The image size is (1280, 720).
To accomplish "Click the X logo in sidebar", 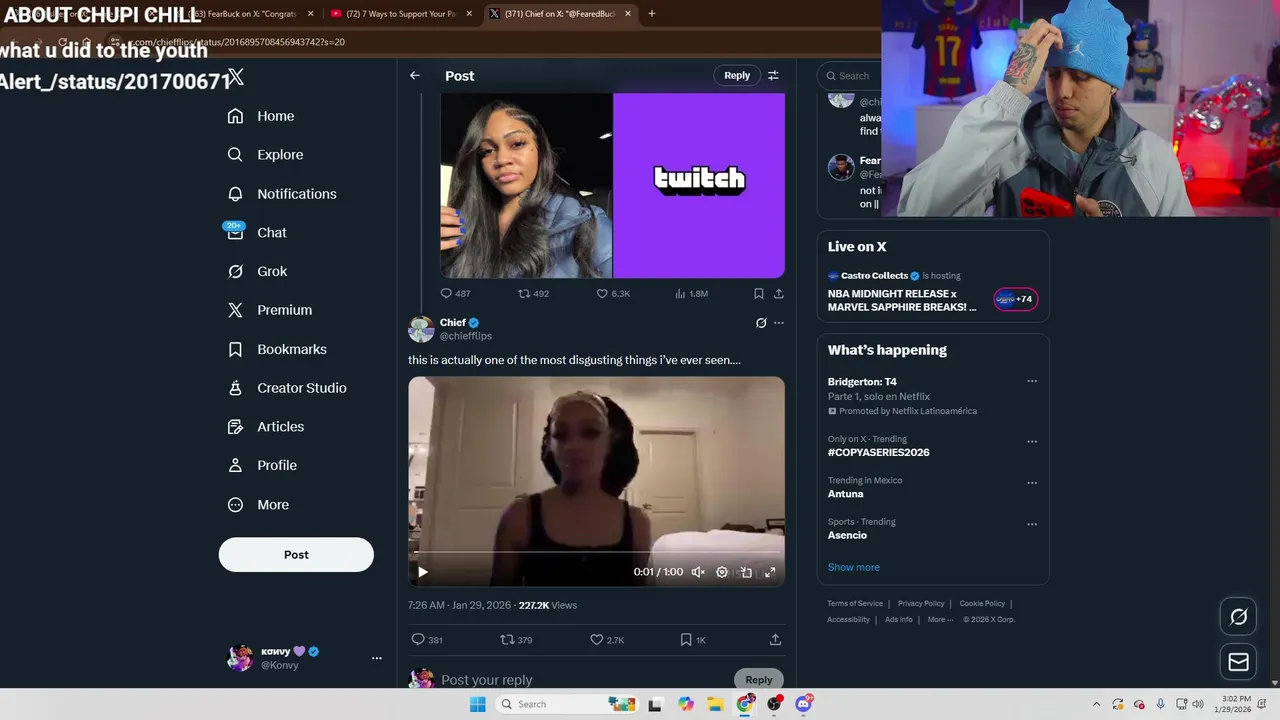I will coord(235,77).
